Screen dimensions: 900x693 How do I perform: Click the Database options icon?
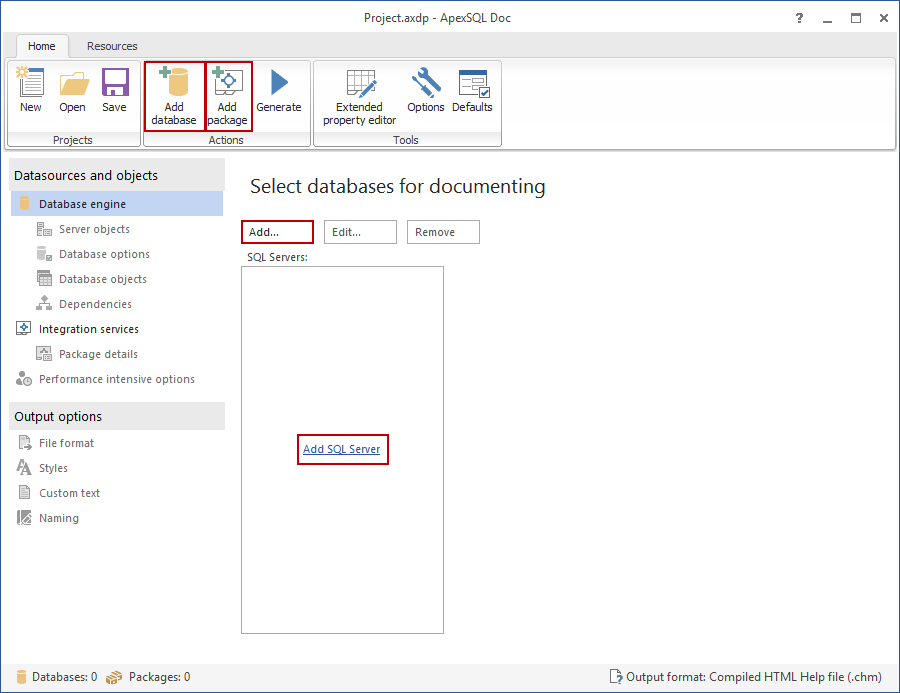[44, 254]
